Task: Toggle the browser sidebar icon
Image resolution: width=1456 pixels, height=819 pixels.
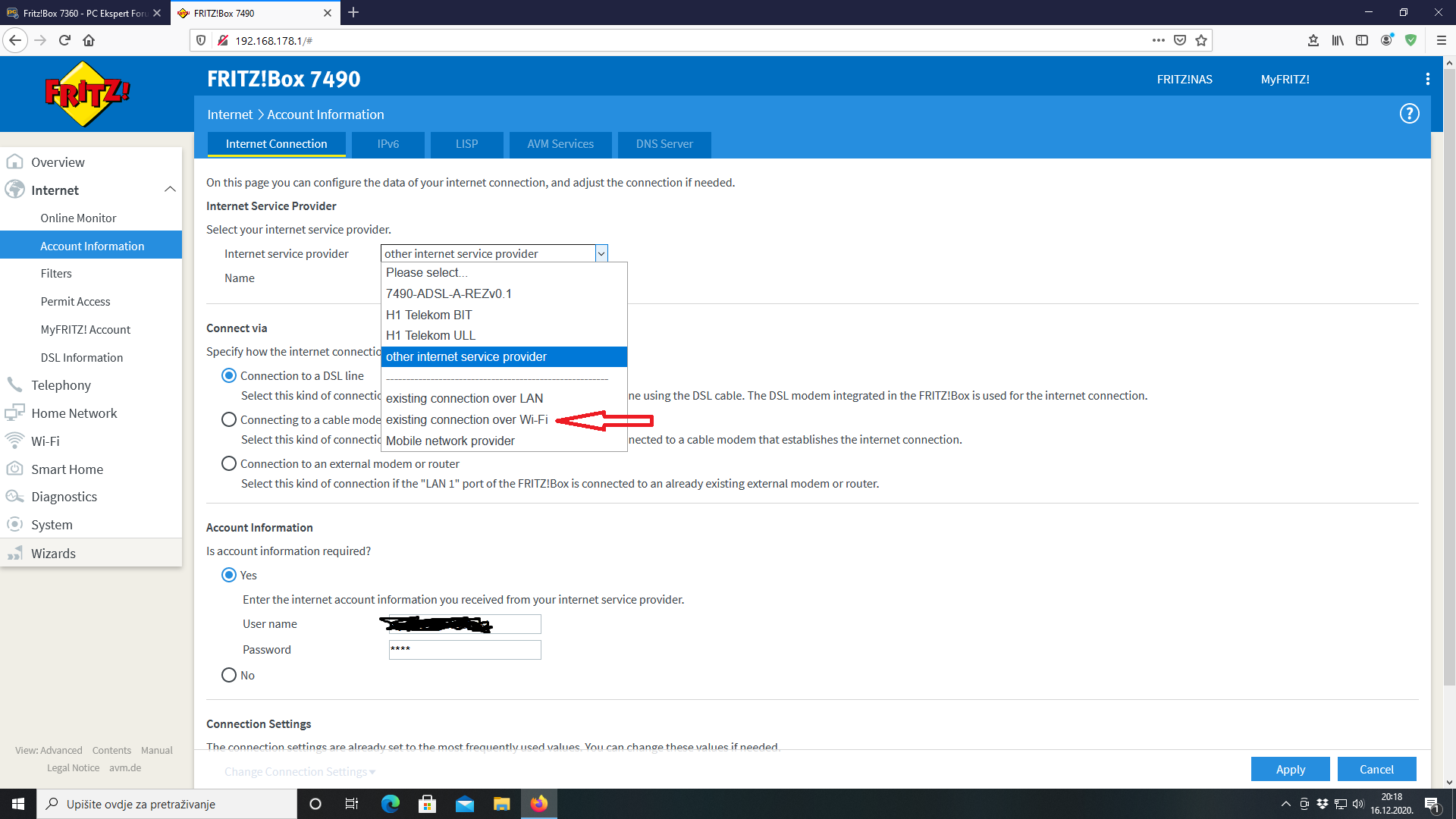Action: (1362, 40)
